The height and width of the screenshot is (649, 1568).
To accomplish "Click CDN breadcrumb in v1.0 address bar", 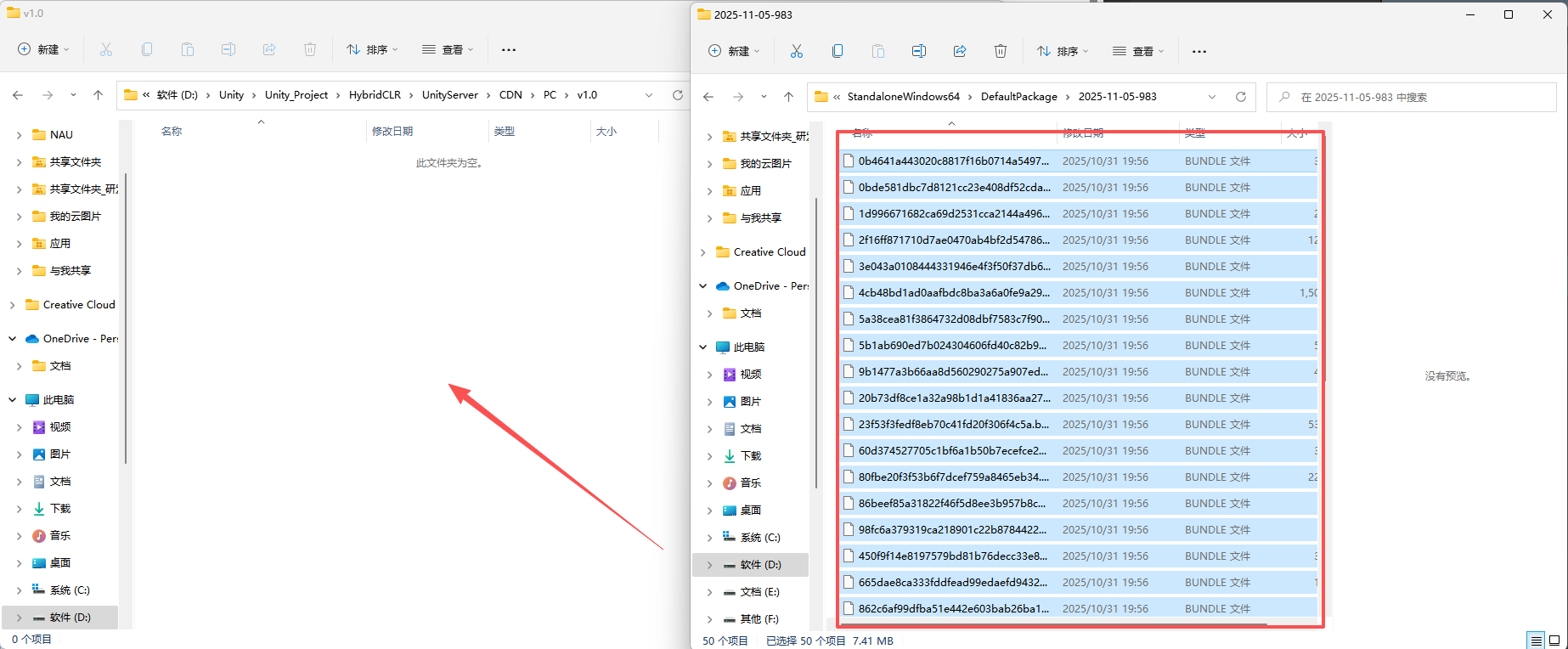I will click(x=510, y=95).
